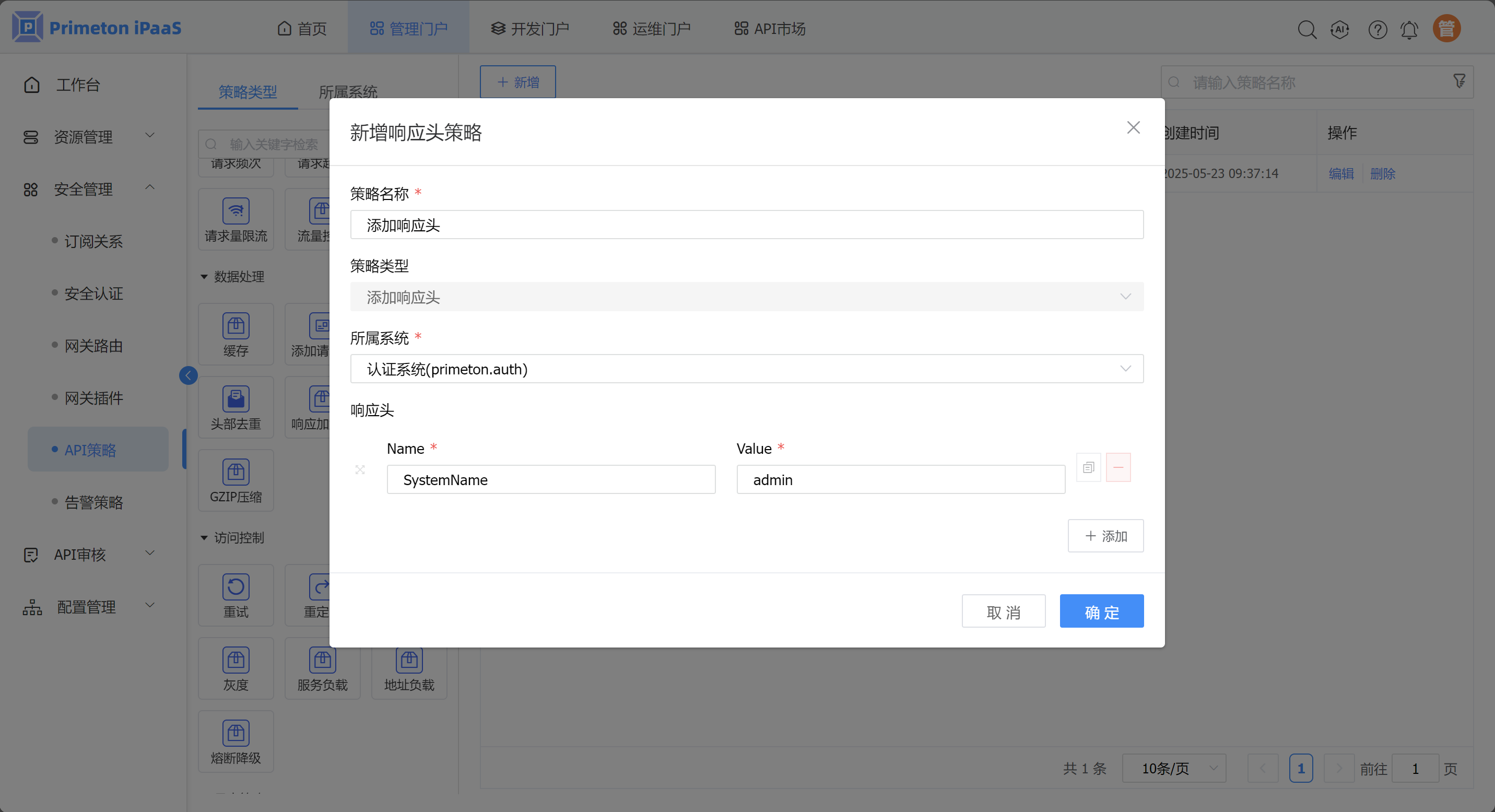Click the 取消 cancel button
The height and width of the screenshot is (812, 1495).
(x=1003, y=611)
